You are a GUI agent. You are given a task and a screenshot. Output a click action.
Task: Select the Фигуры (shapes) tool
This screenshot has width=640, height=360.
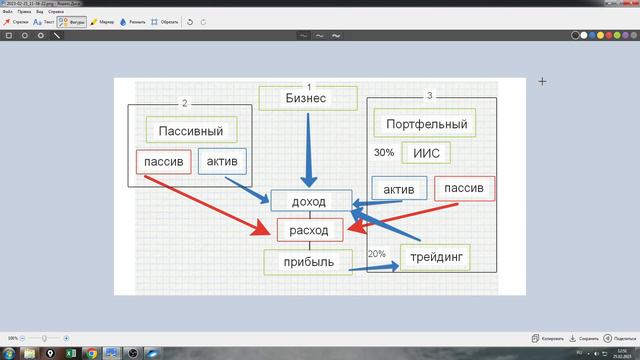click(72, 22)
